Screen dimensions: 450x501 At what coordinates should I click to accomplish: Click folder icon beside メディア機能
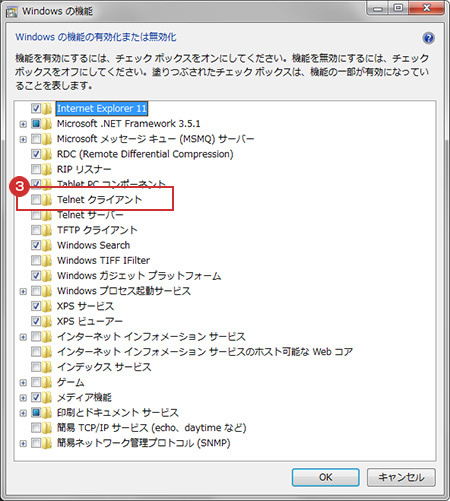(47, 397)
